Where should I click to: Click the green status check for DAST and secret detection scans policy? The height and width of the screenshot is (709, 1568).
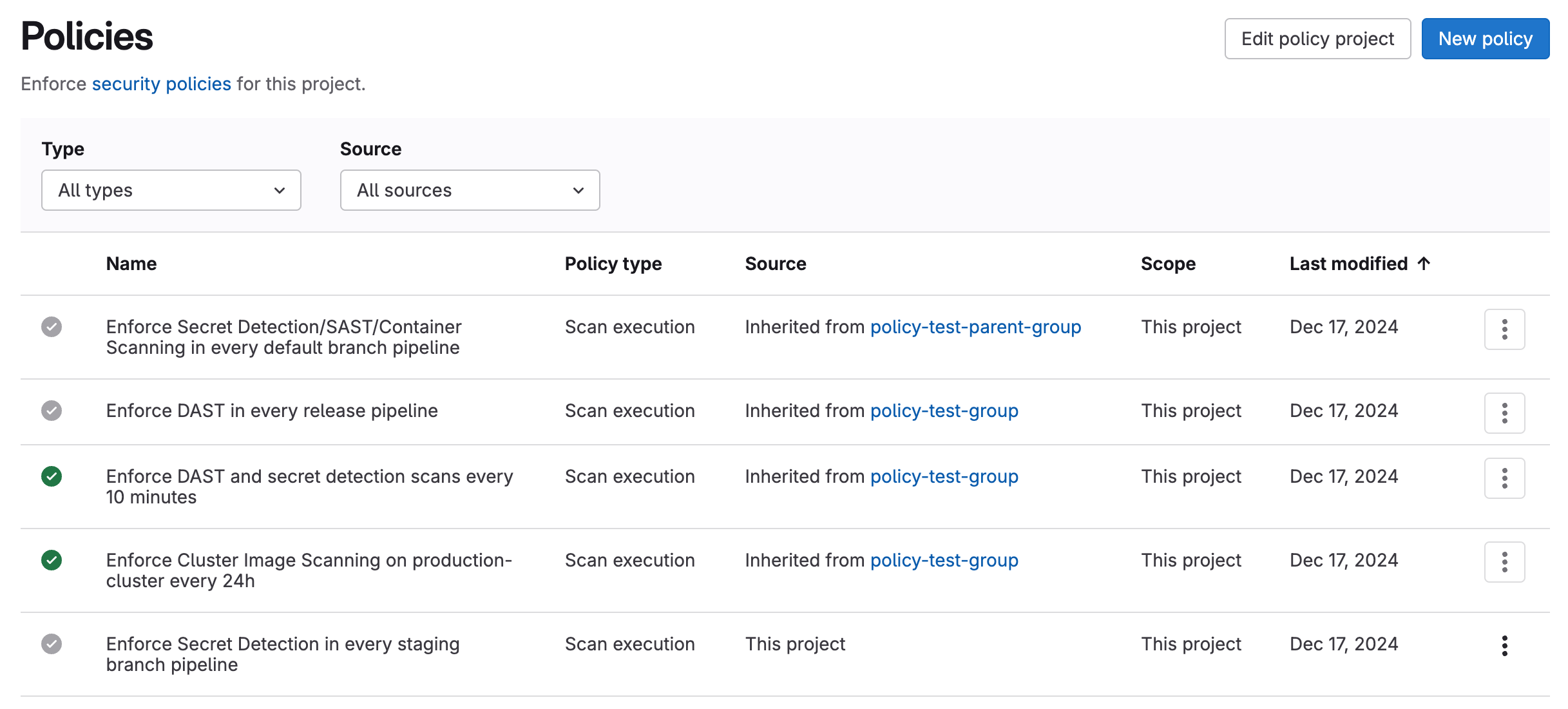pyautogui.click(x=52, y=477)
